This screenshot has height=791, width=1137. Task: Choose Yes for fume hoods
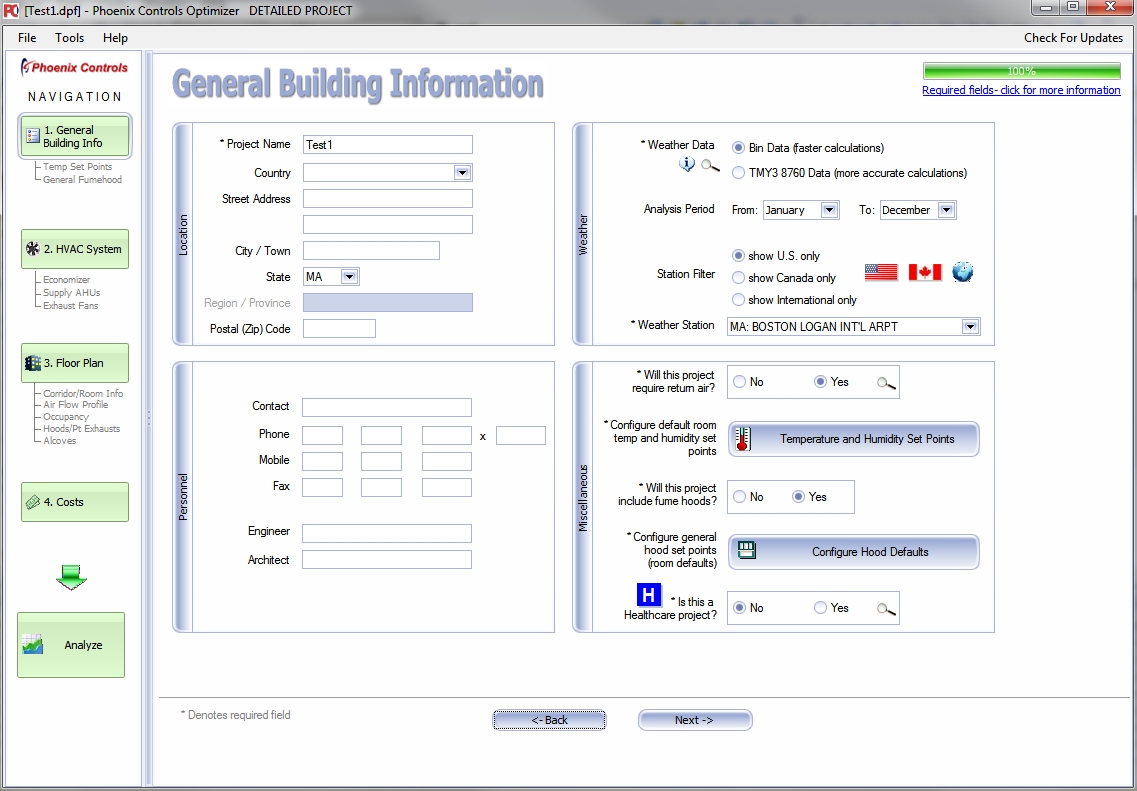pos(798,497)
